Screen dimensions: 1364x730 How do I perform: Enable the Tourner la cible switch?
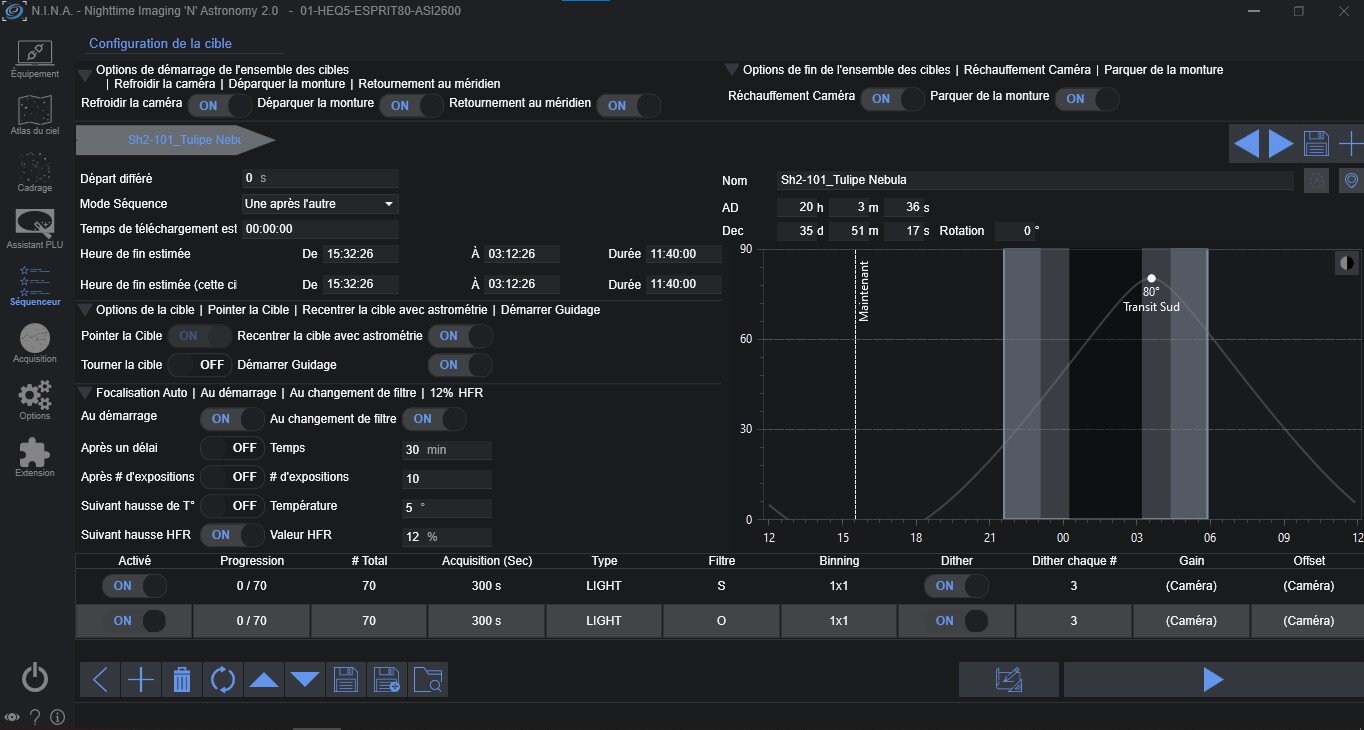200,365
